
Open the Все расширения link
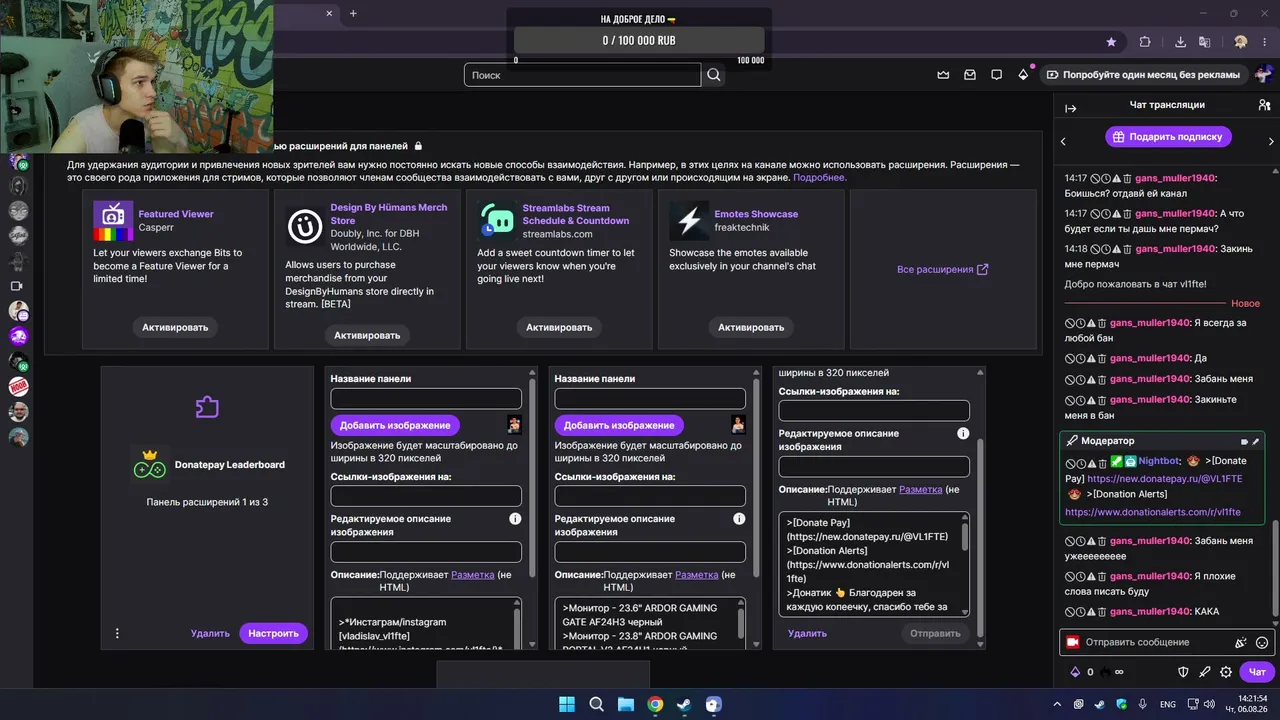tap(942, 269)
